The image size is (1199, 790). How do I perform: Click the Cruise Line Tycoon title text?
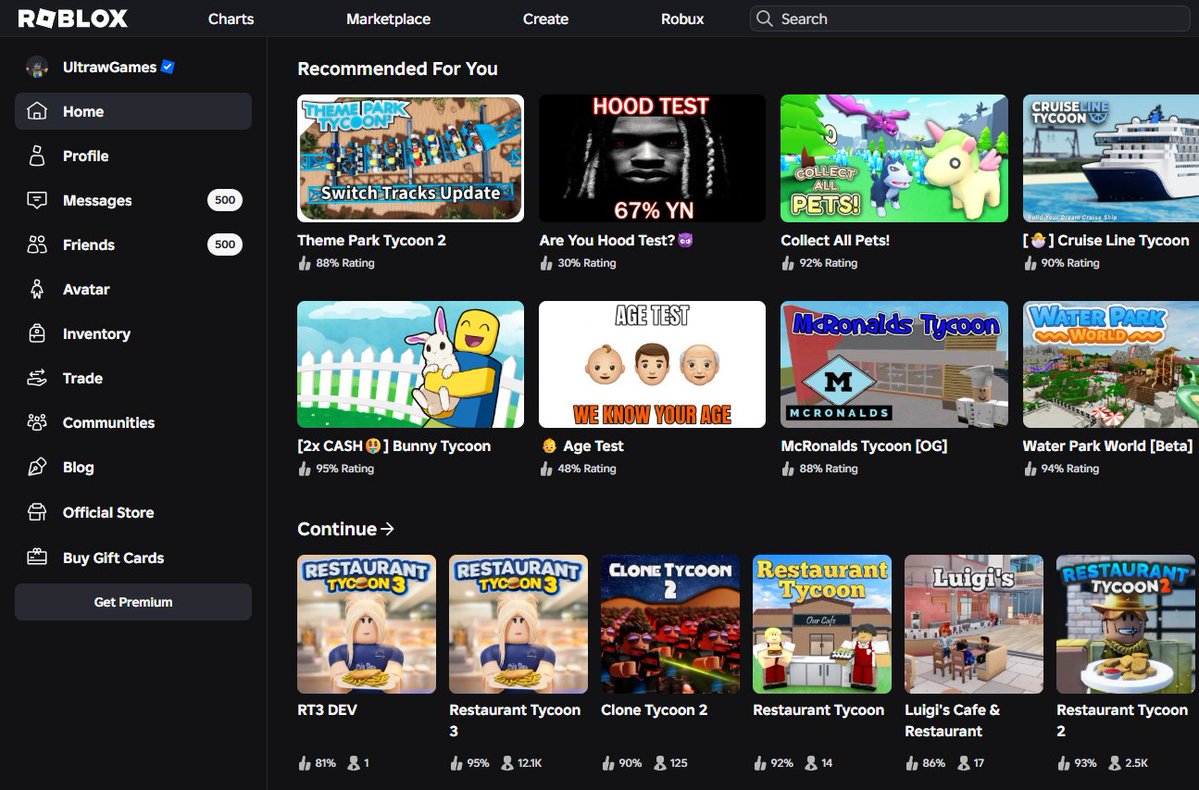[x=1106, y=240]
